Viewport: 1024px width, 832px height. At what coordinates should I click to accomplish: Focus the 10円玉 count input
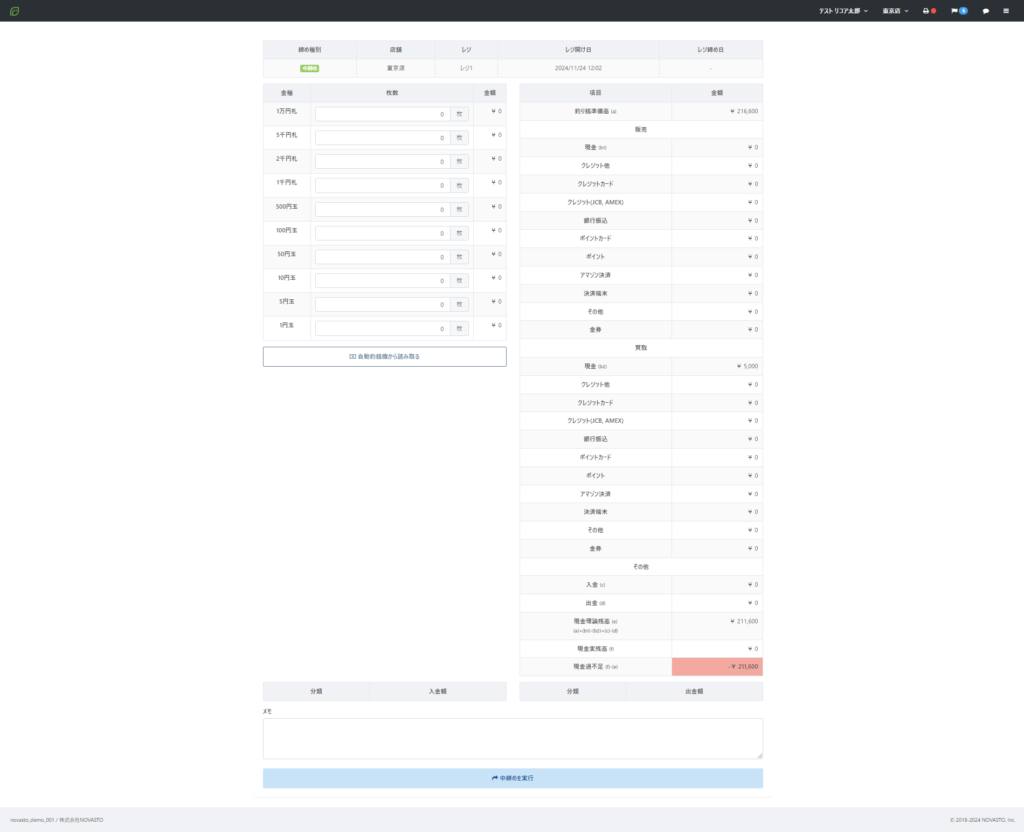[383, 281]
